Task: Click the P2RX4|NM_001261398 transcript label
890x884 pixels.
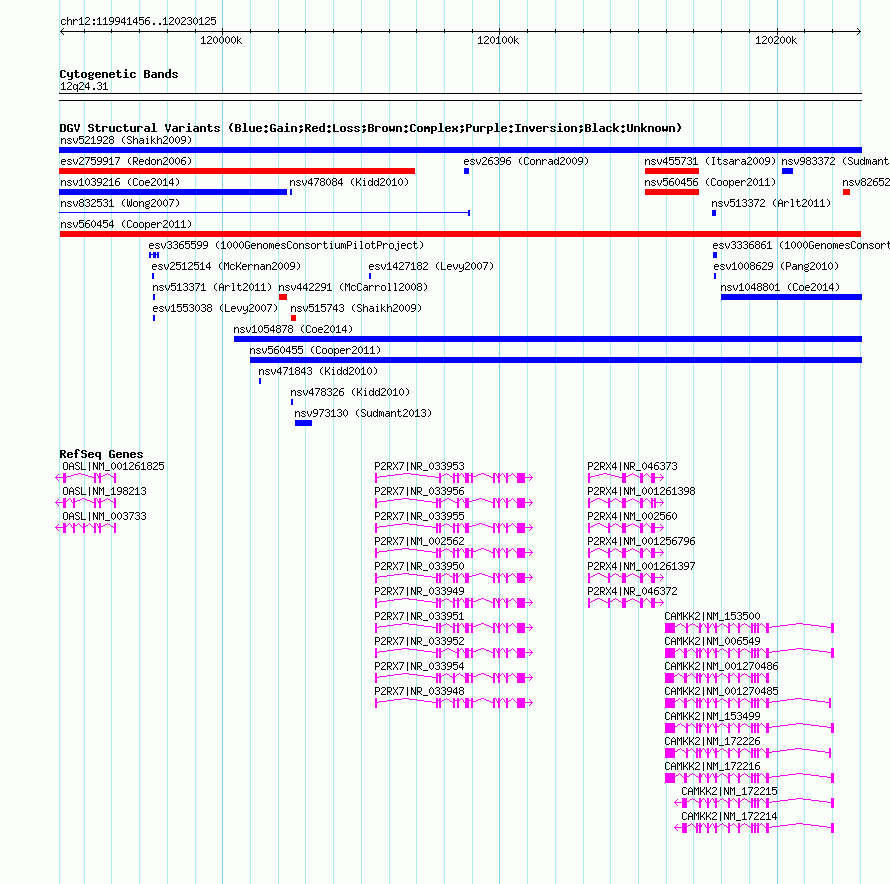Action: [641, 491]
